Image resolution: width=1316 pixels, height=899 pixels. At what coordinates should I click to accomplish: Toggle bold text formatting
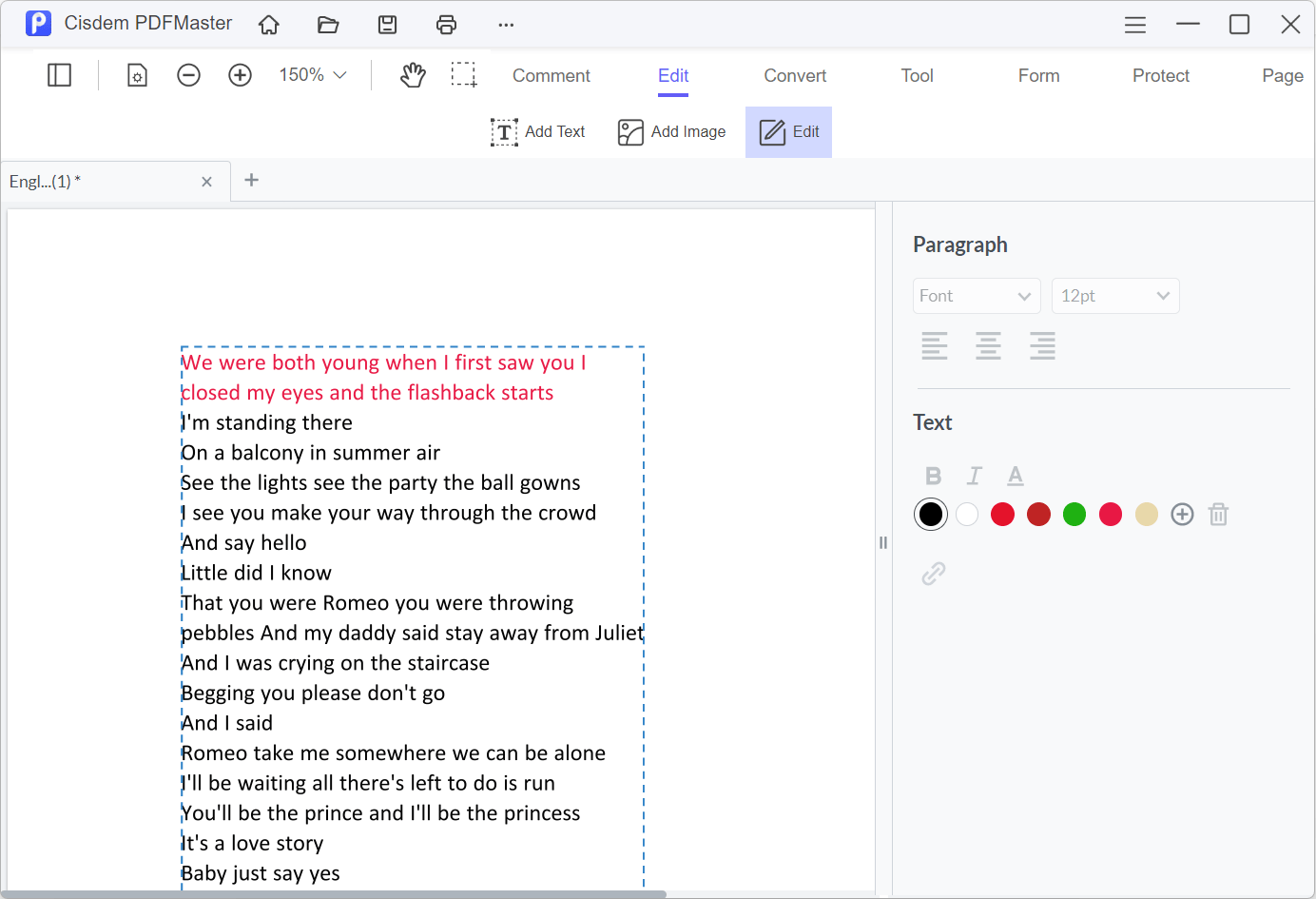933,476
